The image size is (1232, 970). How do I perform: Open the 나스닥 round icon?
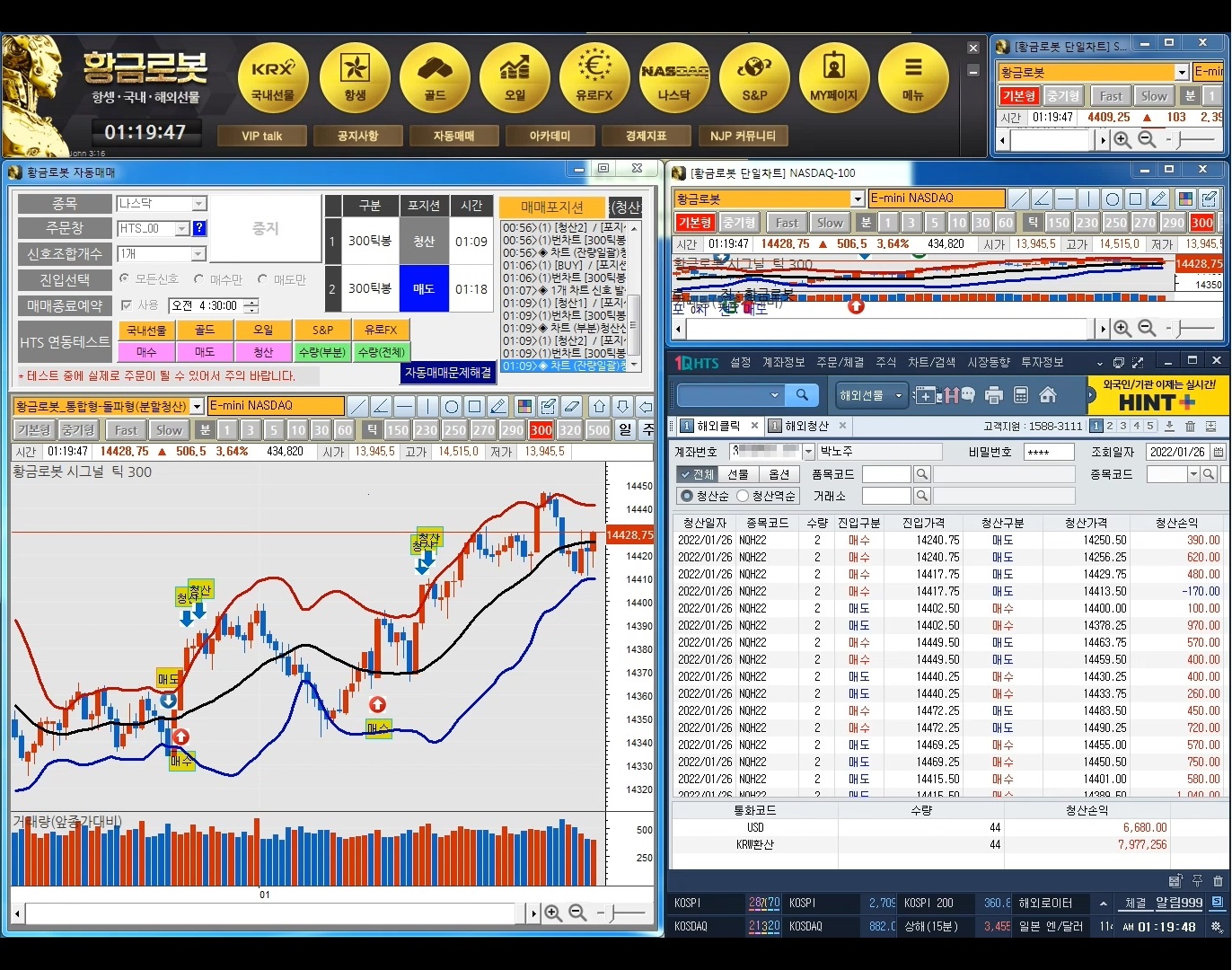click(x=674, y=78)
